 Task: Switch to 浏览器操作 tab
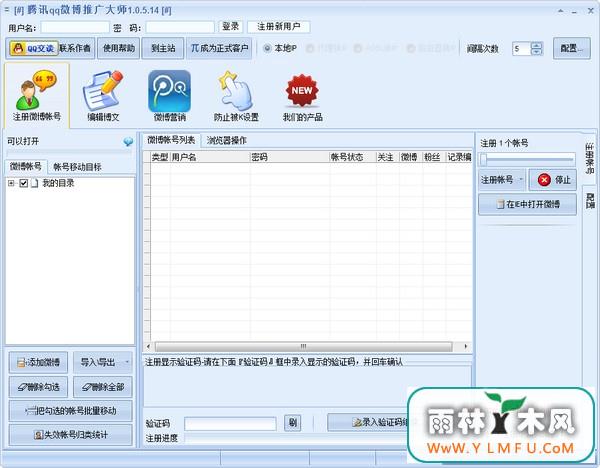pyautogui.click(x=227, y=140)
